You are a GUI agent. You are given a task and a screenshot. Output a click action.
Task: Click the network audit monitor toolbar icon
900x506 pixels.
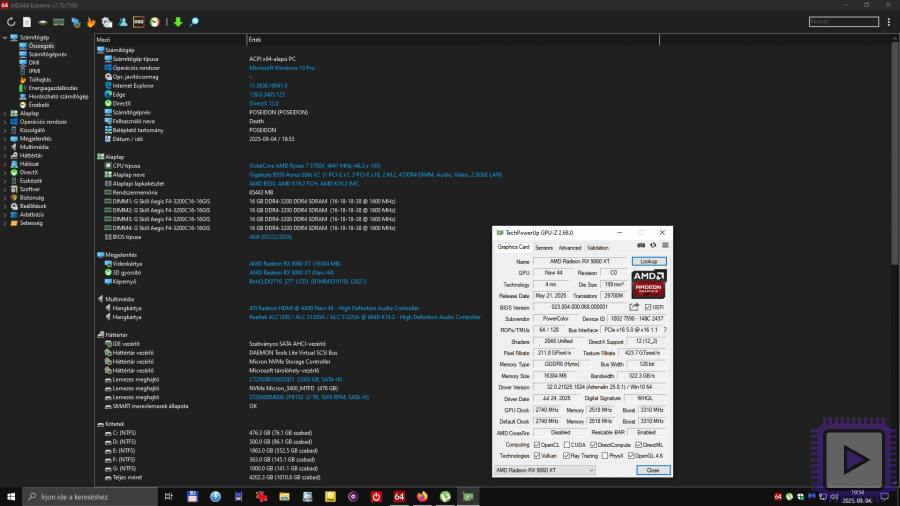point(75,22)
